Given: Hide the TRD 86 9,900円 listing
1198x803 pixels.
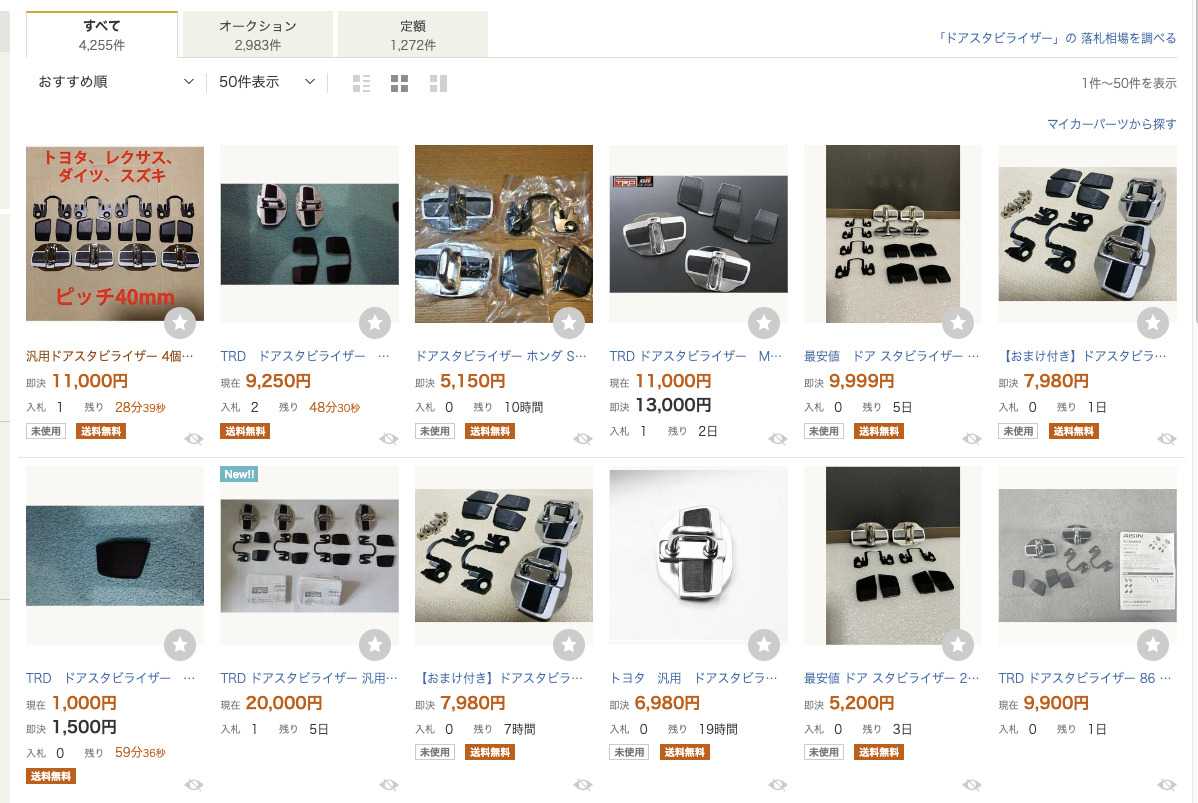Looking at the screenshot, I should (x=1167, y=784).
